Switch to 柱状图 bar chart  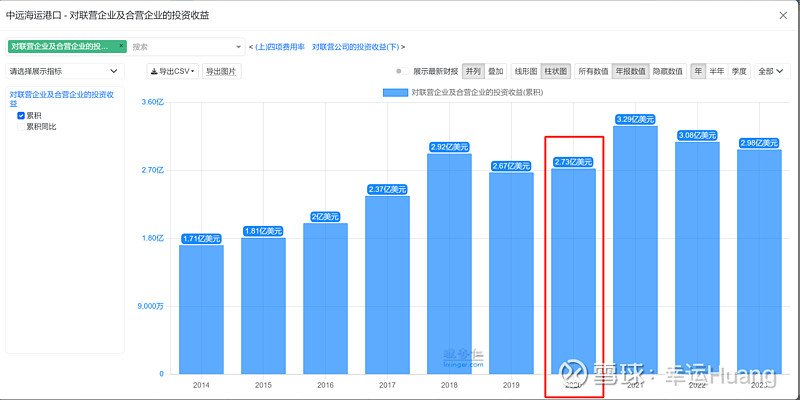pos(556,71)
